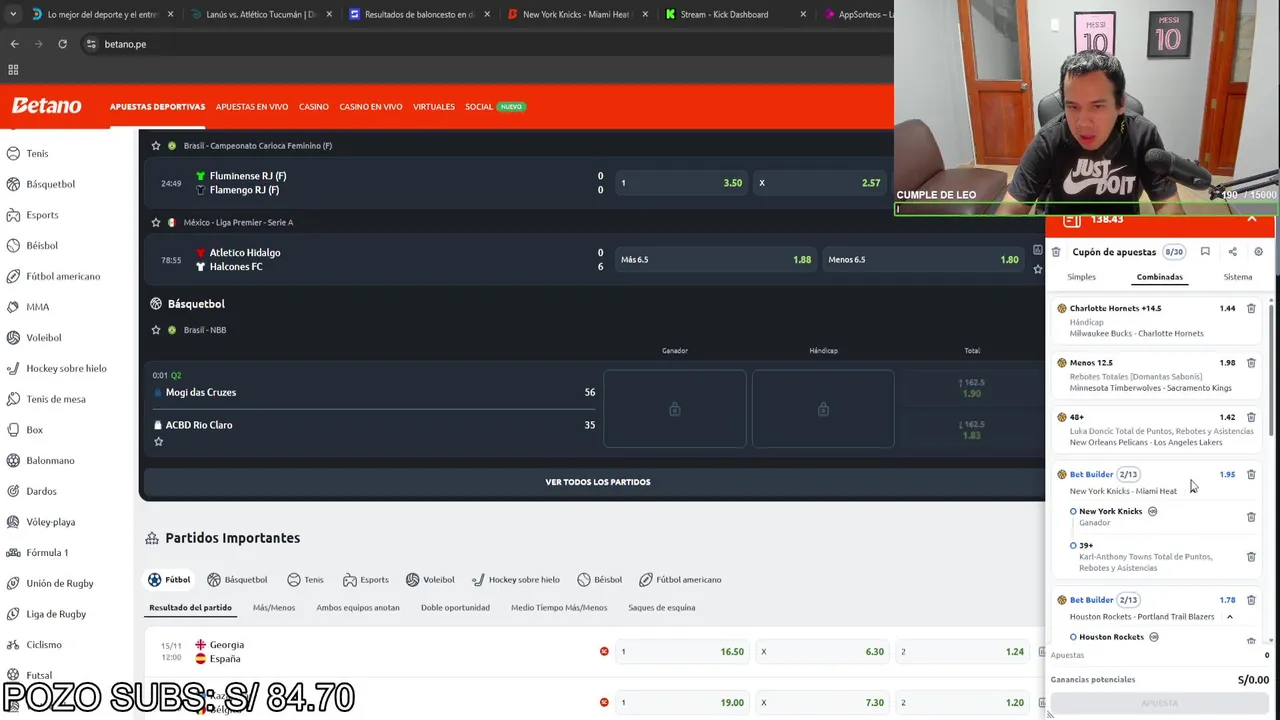Open the Sistema coupon tab

(1237, 277)
